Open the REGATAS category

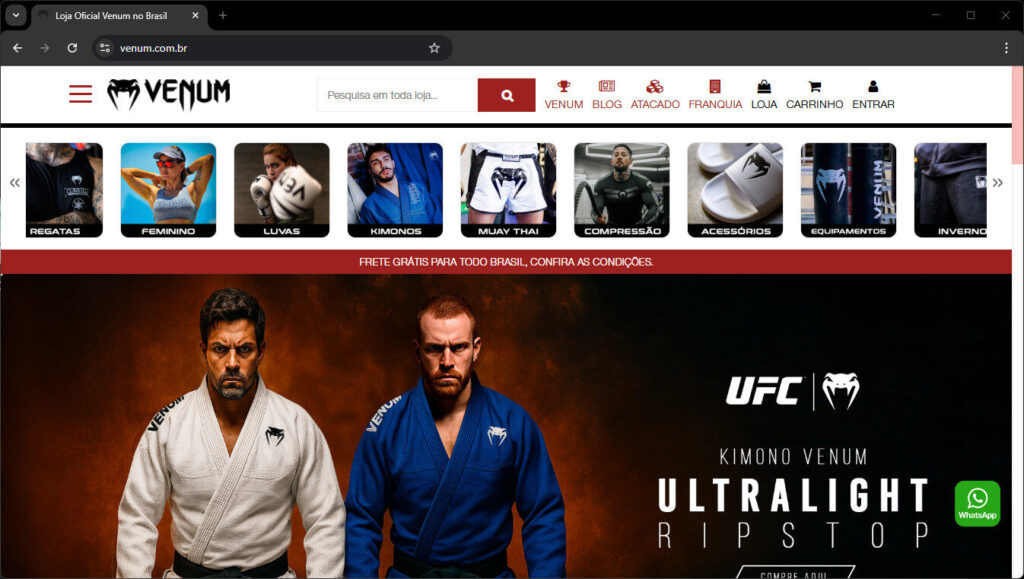[x=64, y=190]
